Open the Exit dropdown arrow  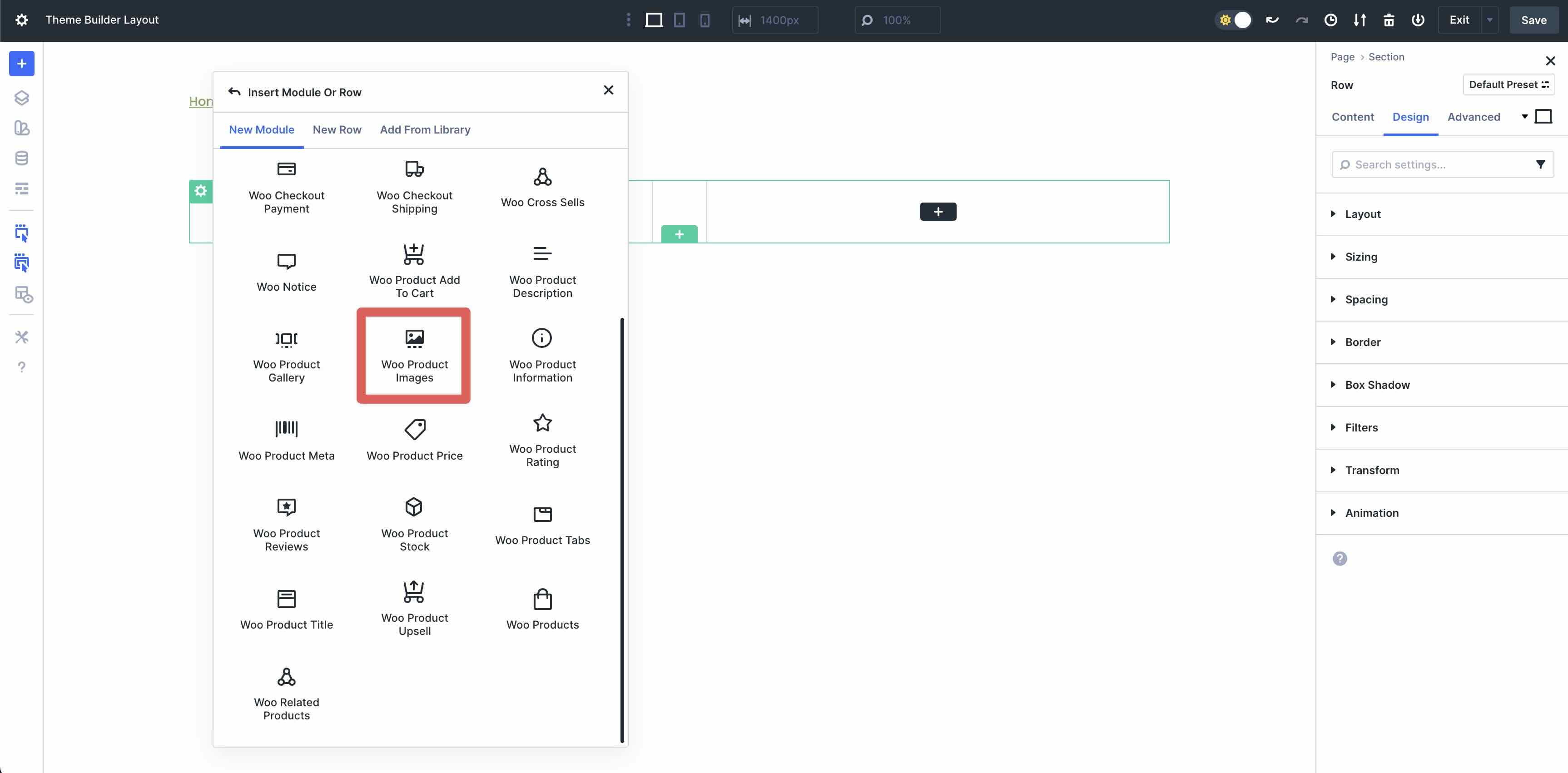(1489, 20)
